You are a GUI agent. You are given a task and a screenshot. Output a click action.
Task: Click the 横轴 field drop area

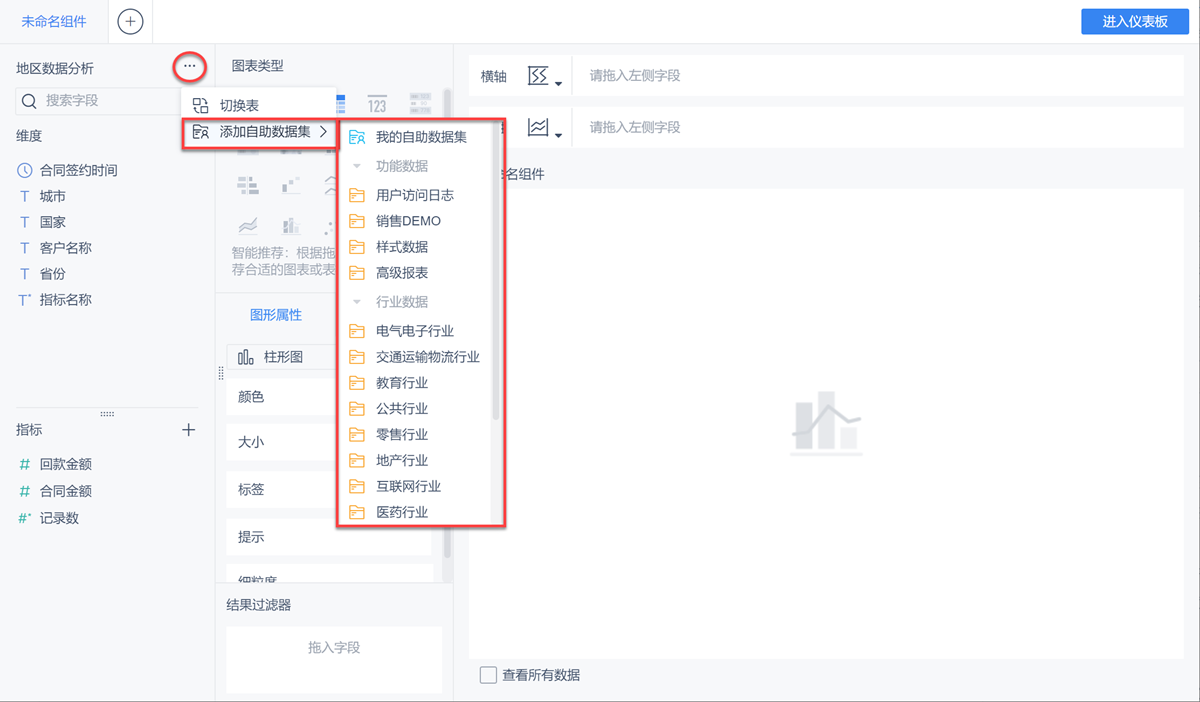tap(880, 76)
